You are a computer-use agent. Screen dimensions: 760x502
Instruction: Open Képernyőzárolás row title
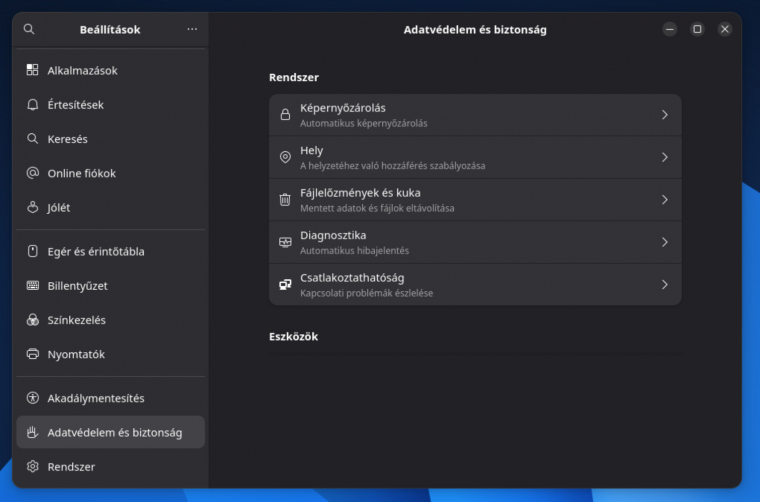[x=343, y=108]
